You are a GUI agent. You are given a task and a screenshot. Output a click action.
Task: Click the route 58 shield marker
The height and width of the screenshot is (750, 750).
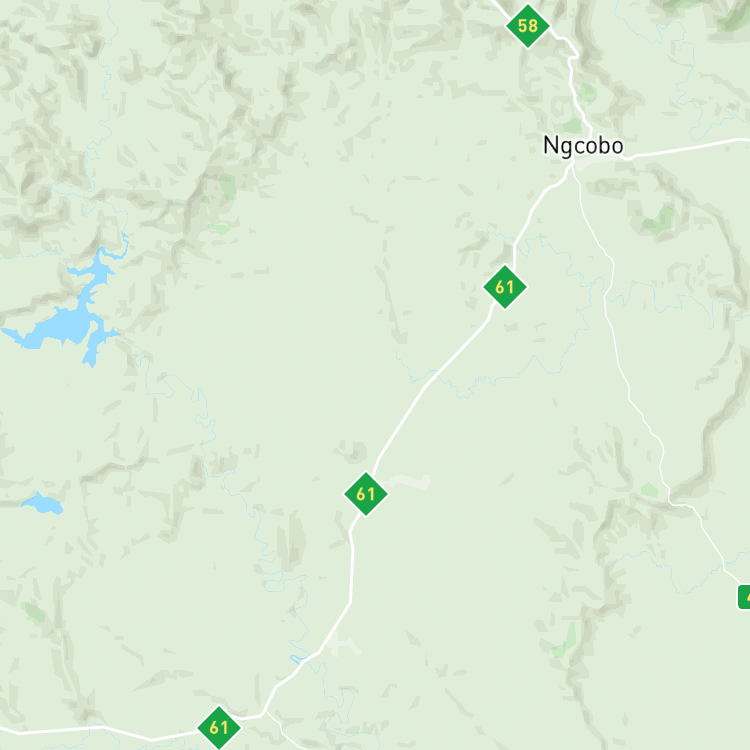[528, 26]
